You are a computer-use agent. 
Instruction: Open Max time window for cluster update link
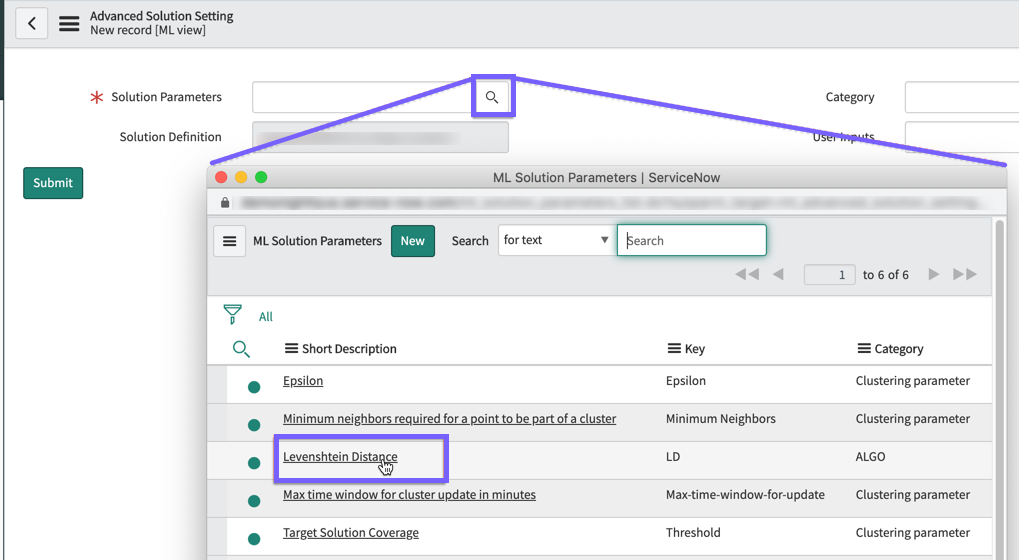[409, 495]
